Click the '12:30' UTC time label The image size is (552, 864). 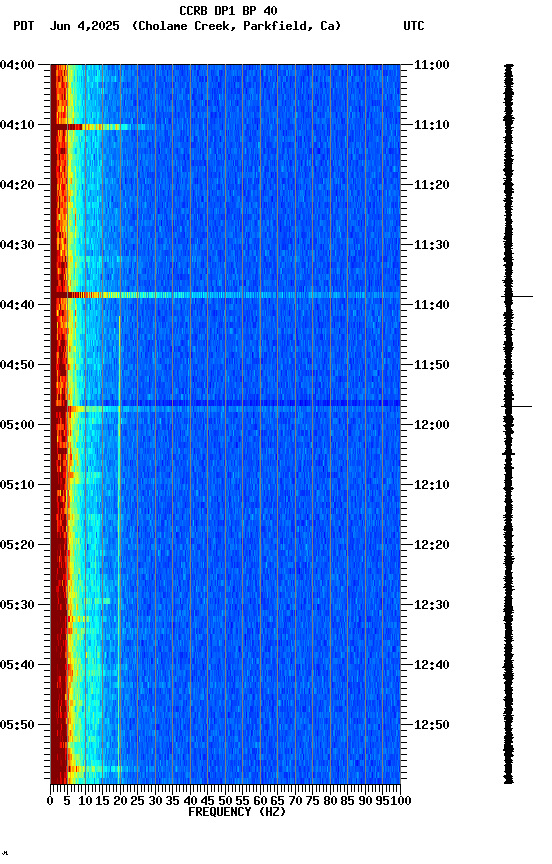432,606
